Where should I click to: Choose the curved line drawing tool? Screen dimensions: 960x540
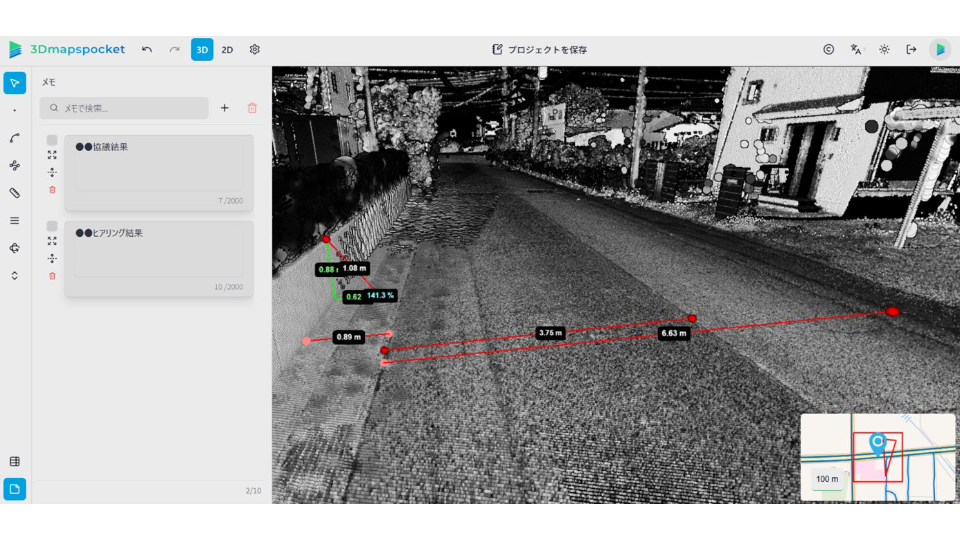tap(14, 138)
